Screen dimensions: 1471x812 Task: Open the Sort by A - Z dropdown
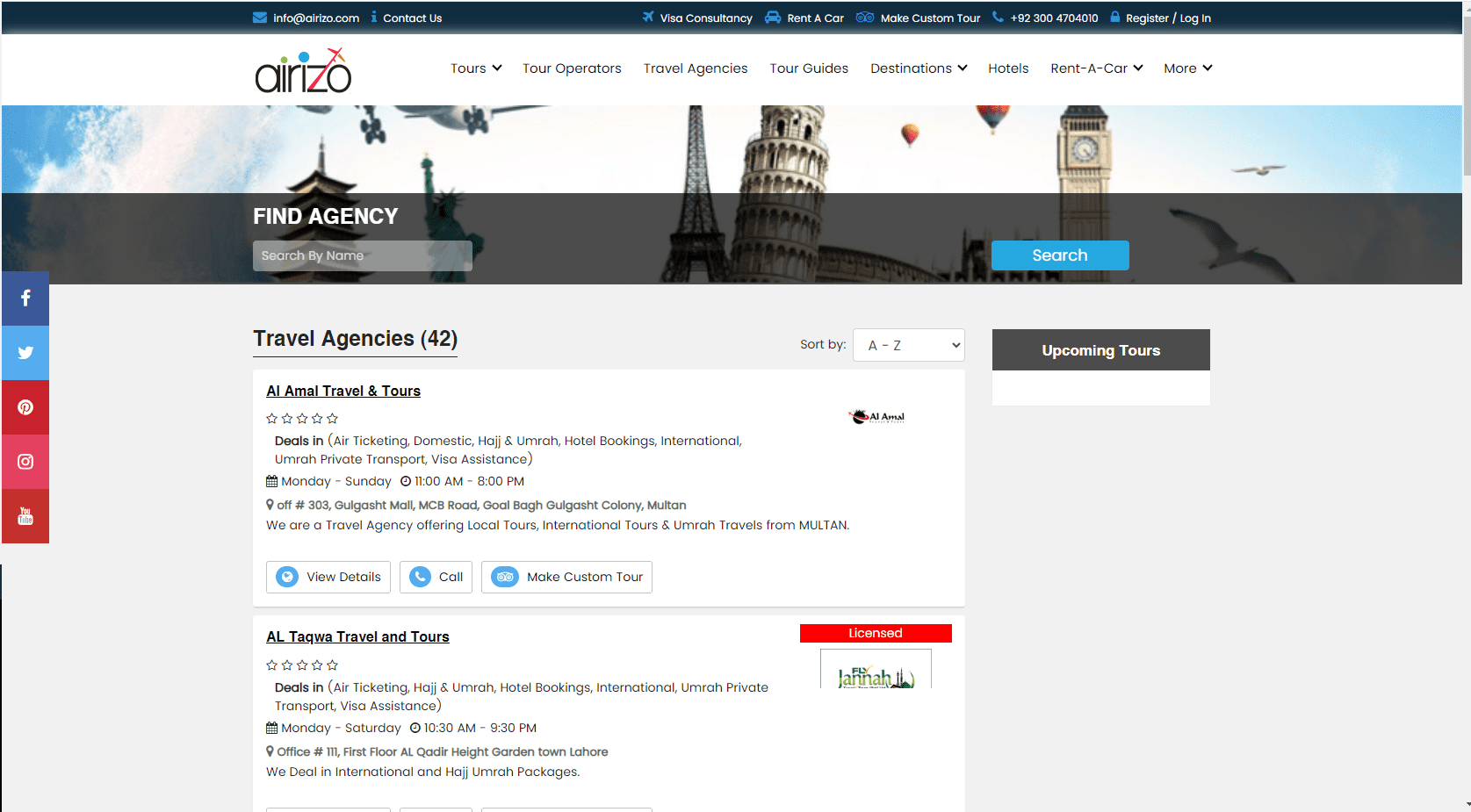click(908, 345)
